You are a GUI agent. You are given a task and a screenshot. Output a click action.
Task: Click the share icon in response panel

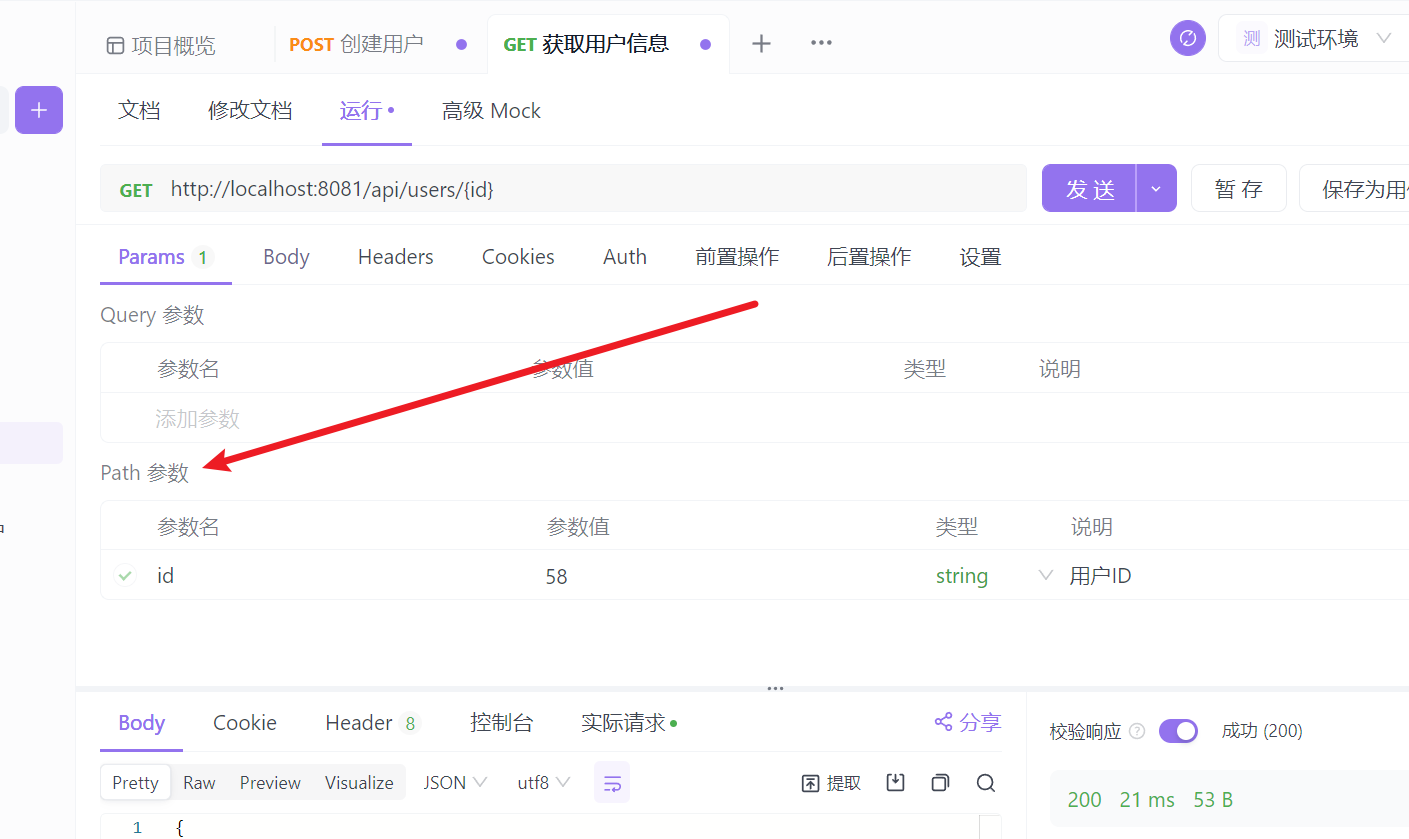tap(943, 722)
